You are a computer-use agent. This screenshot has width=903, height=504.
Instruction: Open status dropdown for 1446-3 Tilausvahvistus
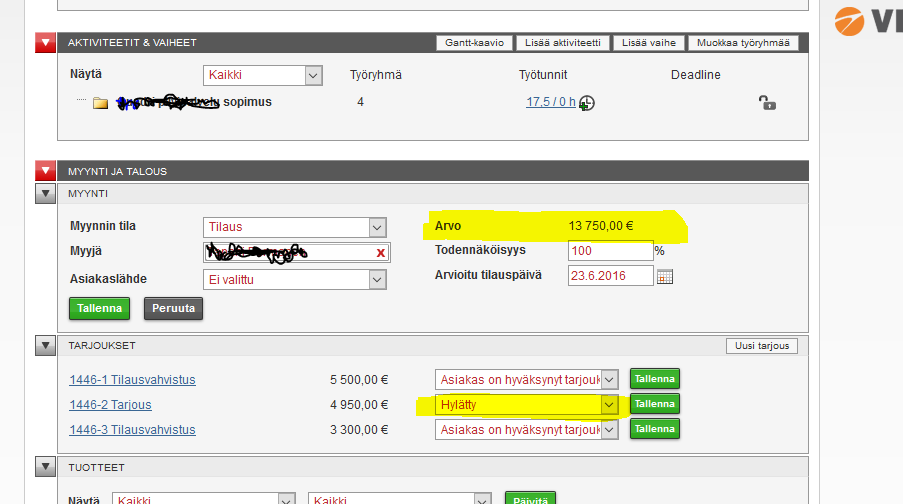[x=526, y=430]
